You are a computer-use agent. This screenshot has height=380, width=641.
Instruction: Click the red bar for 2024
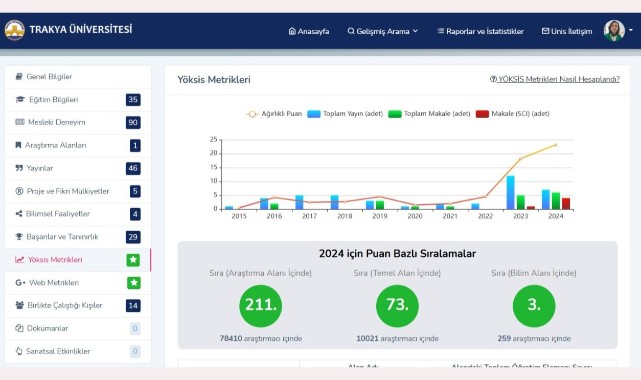pos(566,204)
